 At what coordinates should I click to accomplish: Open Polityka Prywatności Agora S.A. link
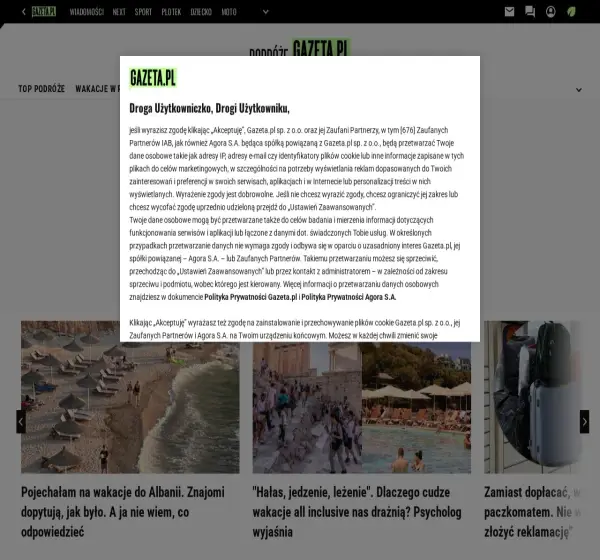349,297
